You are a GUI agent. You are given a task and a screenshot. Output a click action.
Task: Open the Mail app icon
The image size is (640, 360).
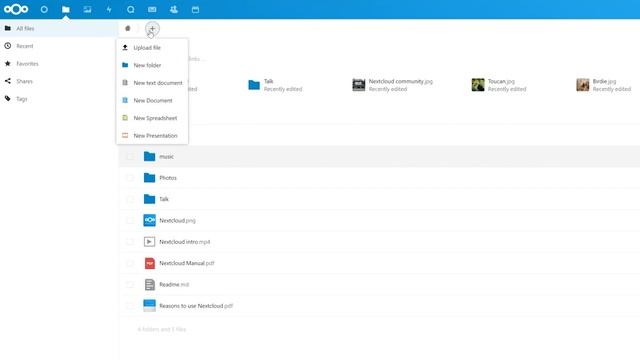tap(152, 9)
